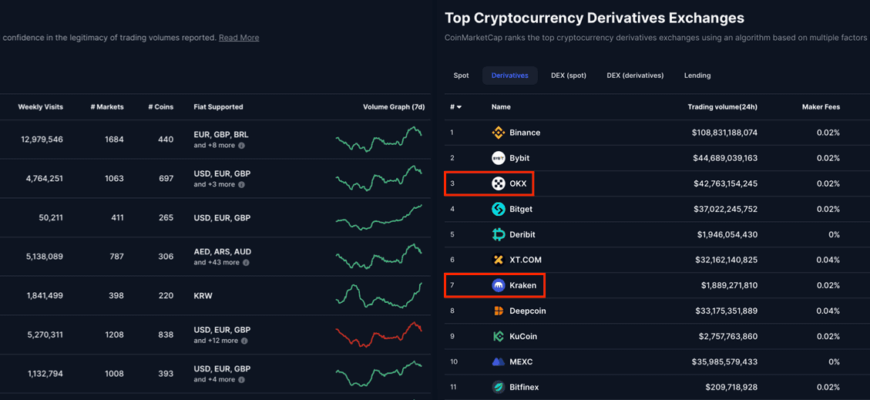
Task: Select the DEX (derivatives) tab
Action: (x=635, y=75)
